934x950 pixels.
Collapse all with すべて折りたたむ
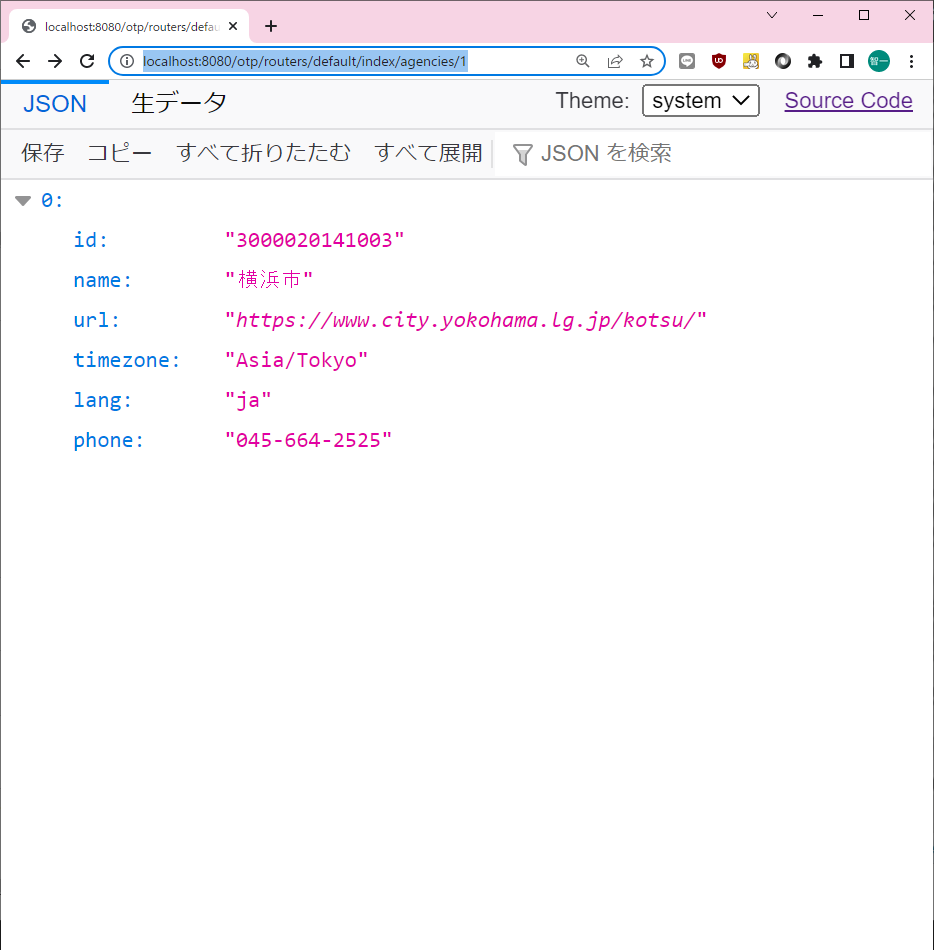[263, 153]
